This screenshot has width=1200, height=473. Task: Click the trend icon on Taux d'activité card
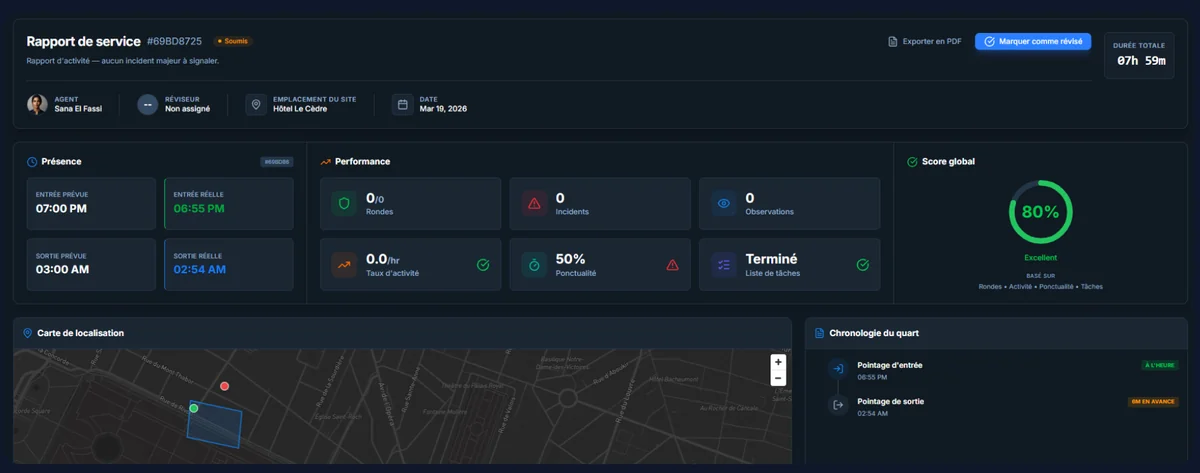344,264
